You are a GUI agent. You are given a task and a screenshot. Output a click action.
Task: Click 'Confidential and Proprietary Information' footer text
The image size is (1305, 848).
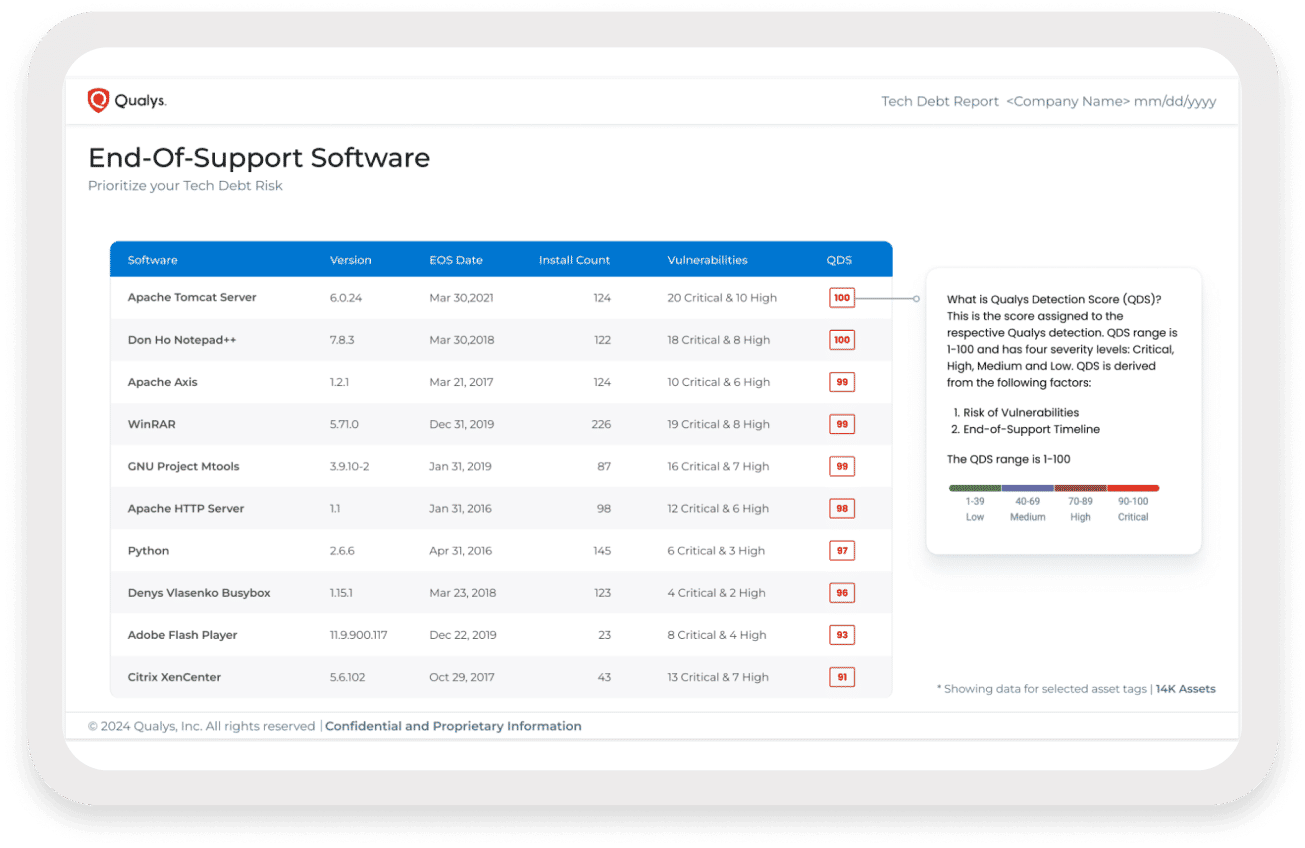coord(453,727)
